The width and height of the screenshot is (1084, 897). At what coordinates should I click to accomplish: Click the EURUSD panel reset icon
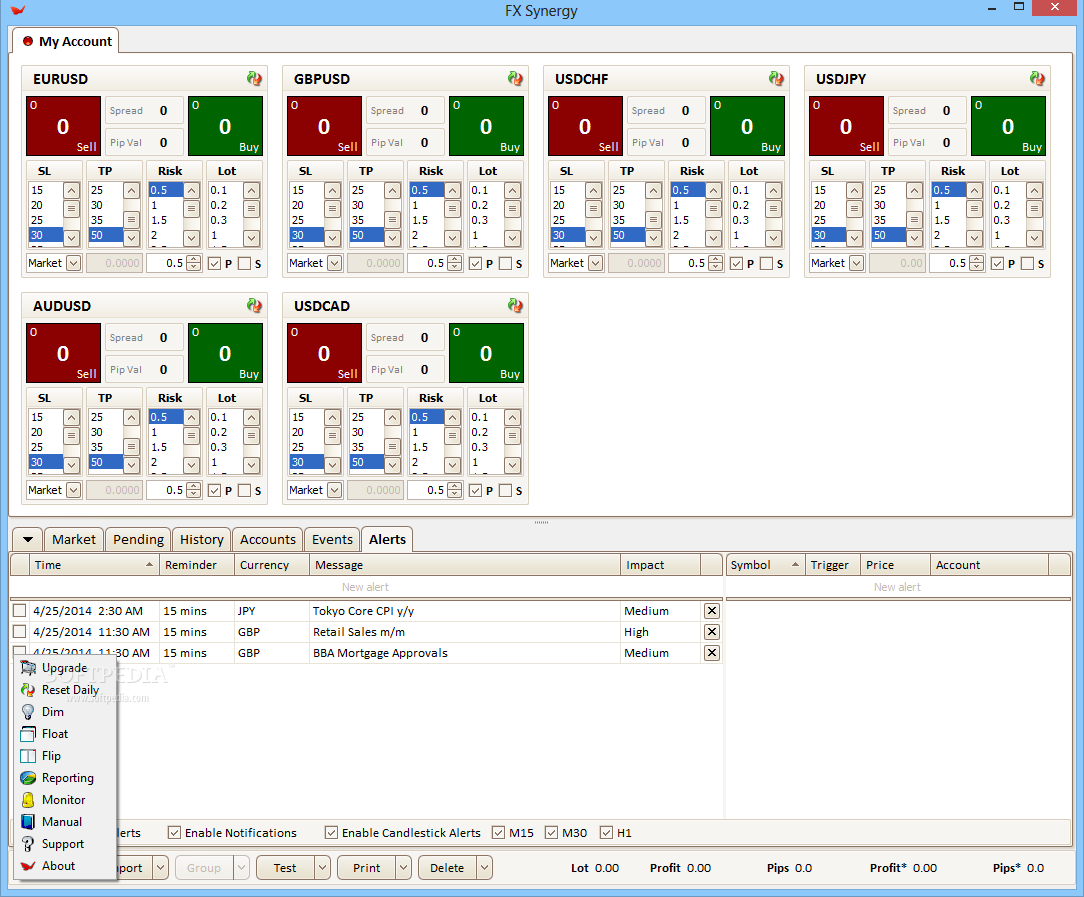(x=254, y=79)
